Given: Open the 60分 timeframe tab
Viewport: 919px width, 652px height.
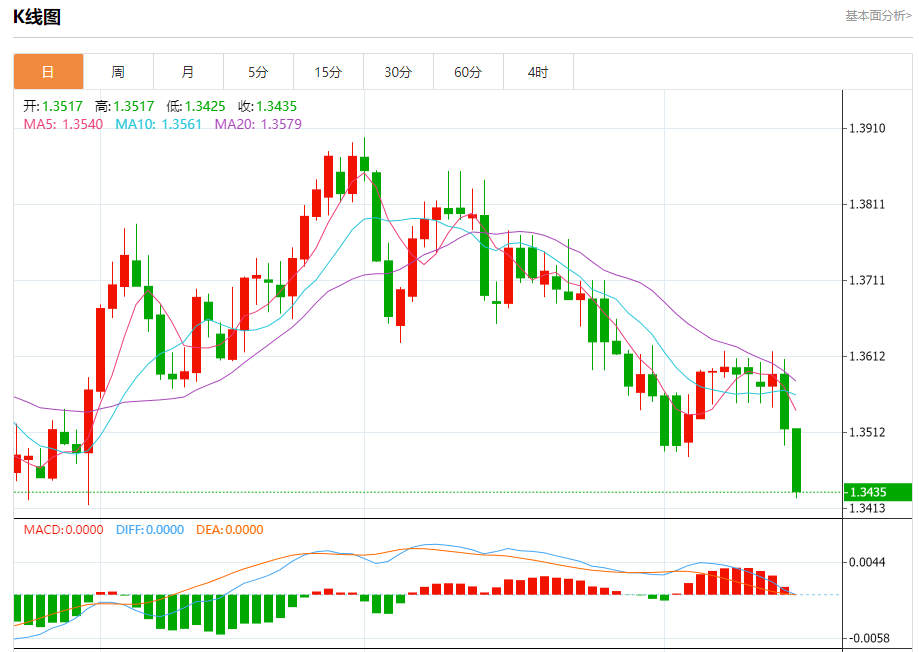Looking at the screenshot, I should tap(468, 72).
